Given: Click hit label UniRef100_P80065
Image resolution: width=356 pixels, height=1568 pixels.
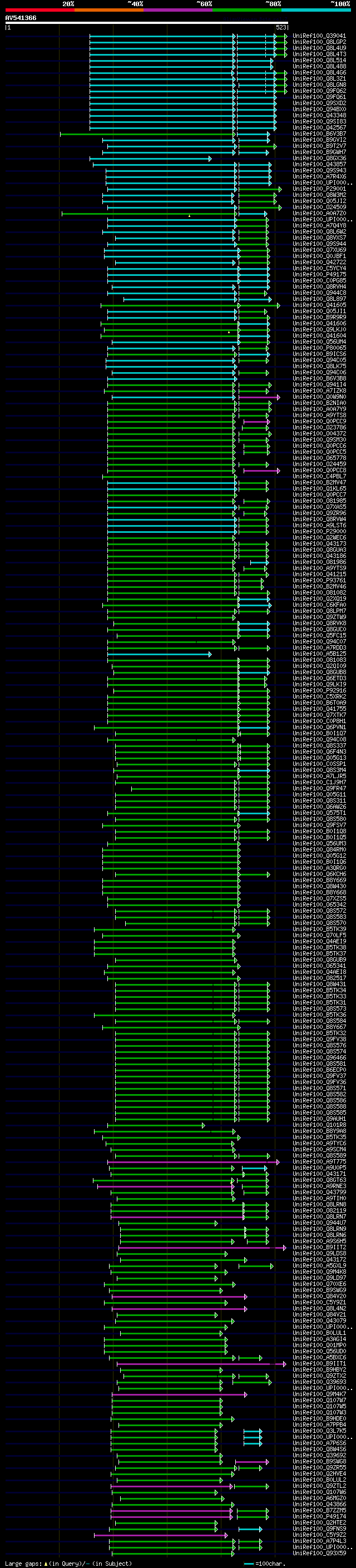Looking at the screenshot, I should tap(319, 348).
